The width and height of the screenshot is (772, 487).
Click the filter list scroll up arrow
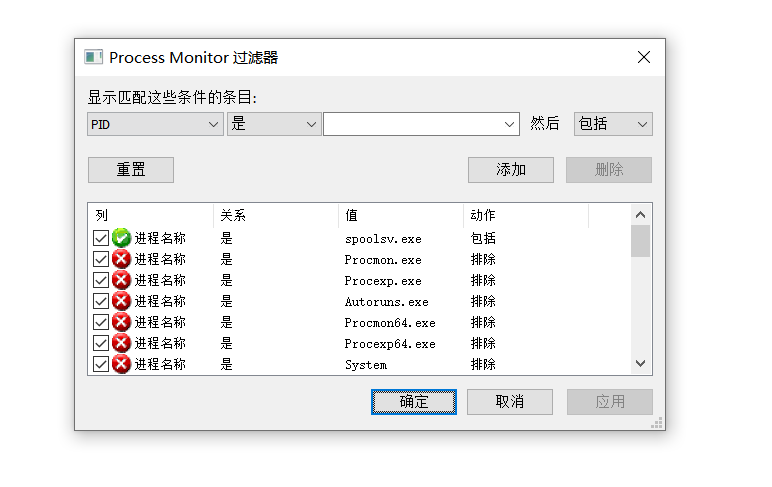pyautogui.click(x=640, y=215)
